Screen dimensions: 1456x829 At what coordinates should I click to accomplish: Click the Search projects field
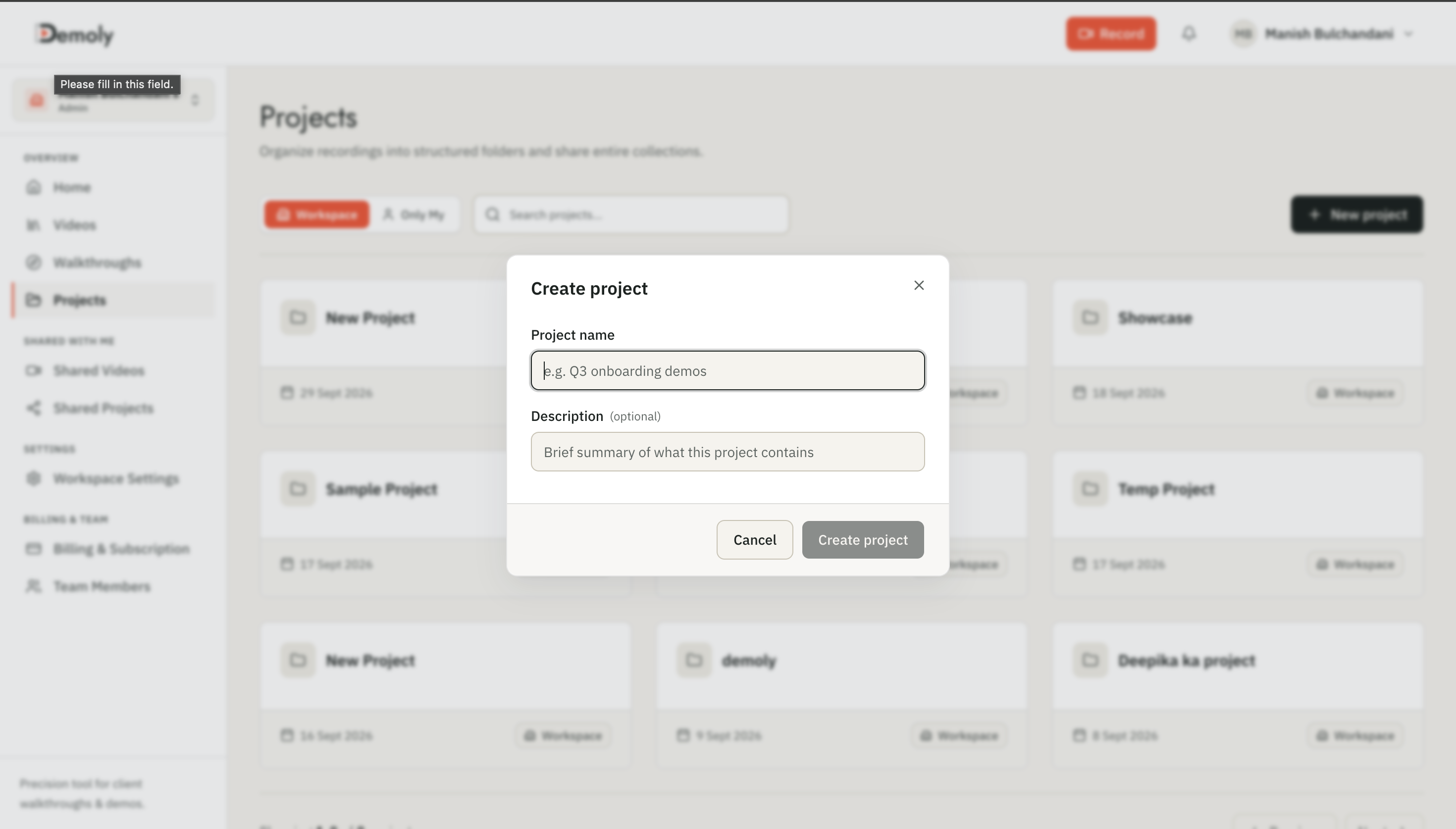click(631, 214)
